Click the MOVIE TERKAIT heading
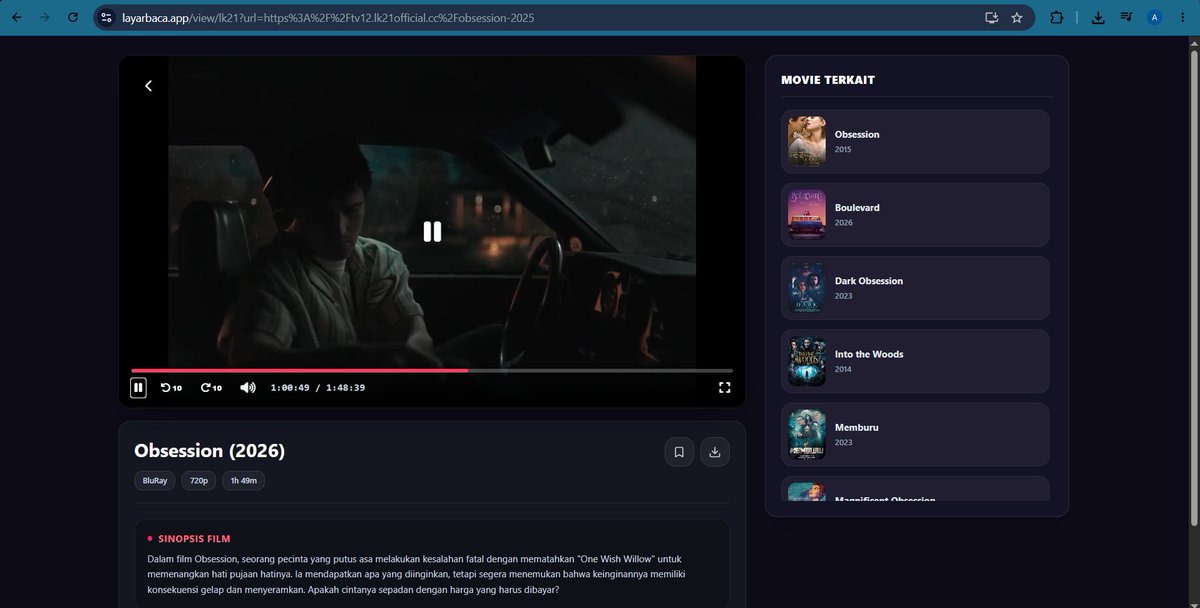The width and height of the screenshot is (1200, 608). point(828,80)
